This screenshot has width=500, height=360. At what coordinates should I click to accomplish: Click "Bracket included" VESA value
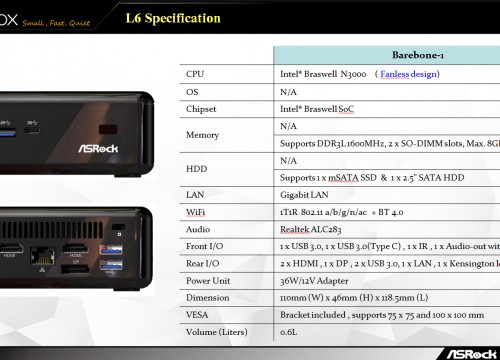(382, 315)
